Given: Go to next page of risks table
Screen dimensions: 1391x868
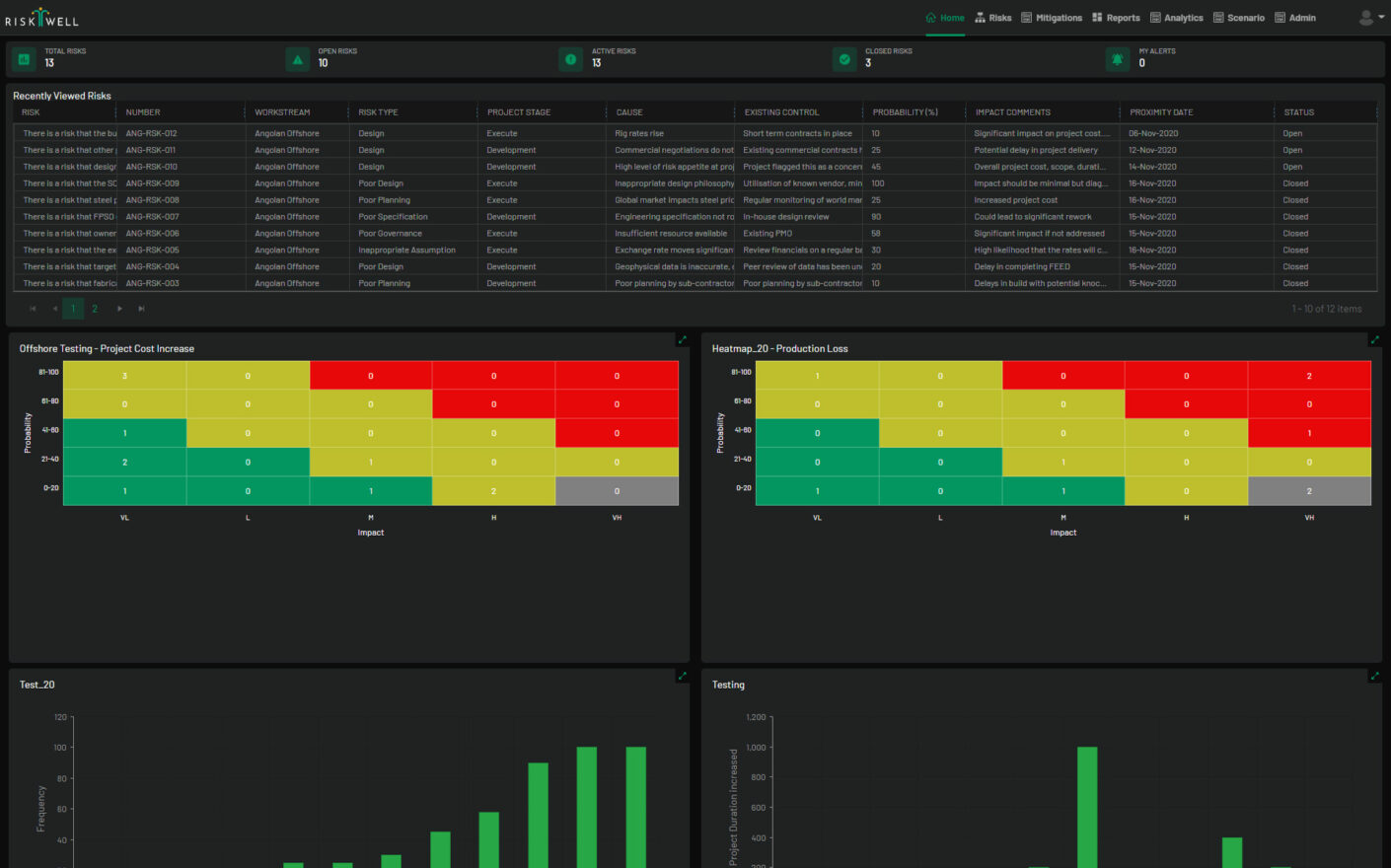Looking at the screenshot, I should 119,309.
